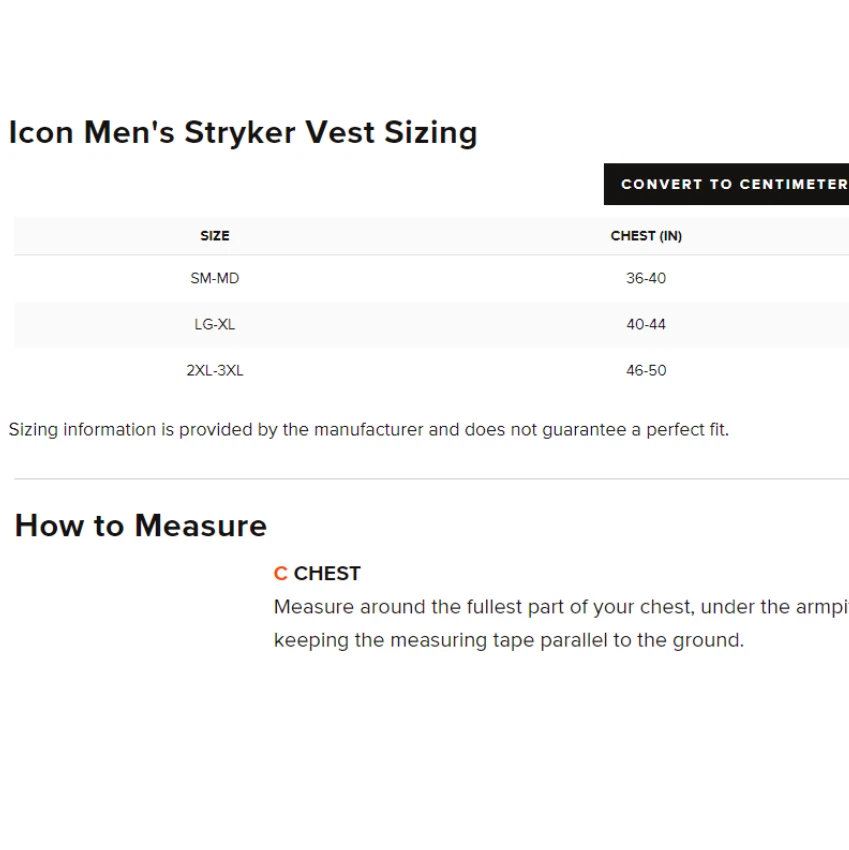The width and height of the screenshot is (849, 850).
Task: Select the 2XL-3XL size cell
Action: 215,370
